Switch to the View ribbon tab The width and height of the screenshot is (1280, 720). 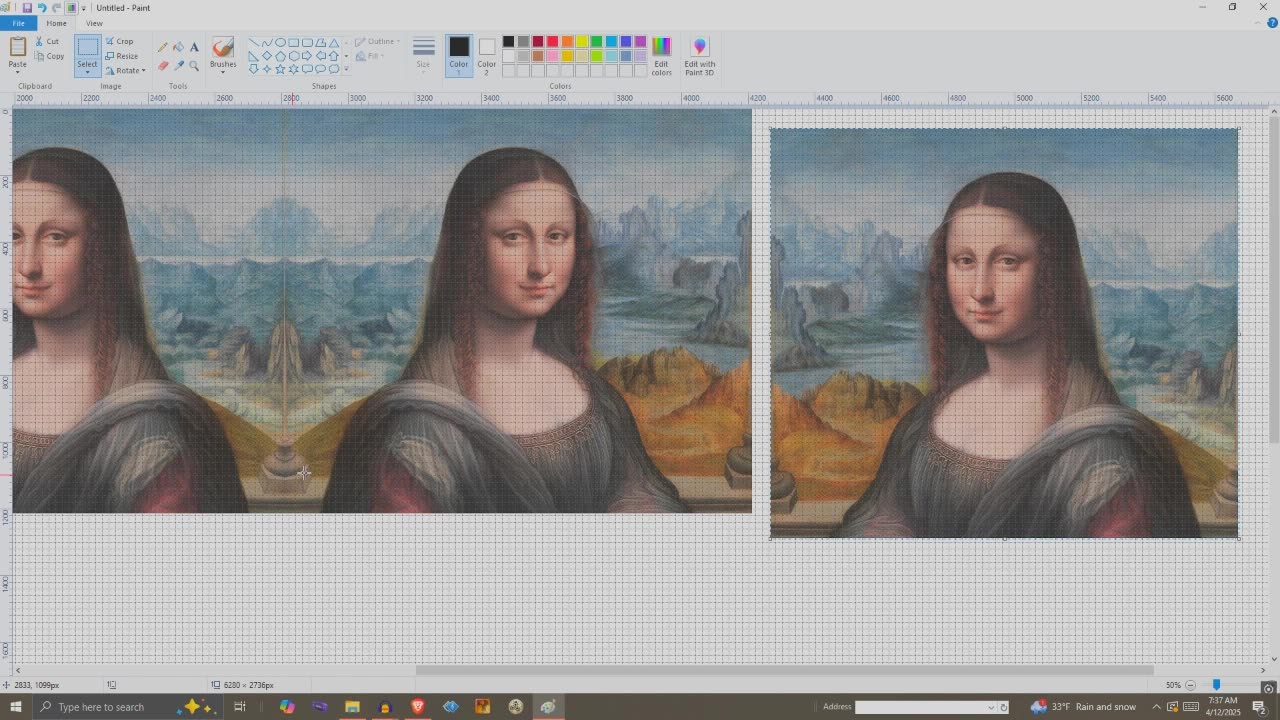pos(94,23)
